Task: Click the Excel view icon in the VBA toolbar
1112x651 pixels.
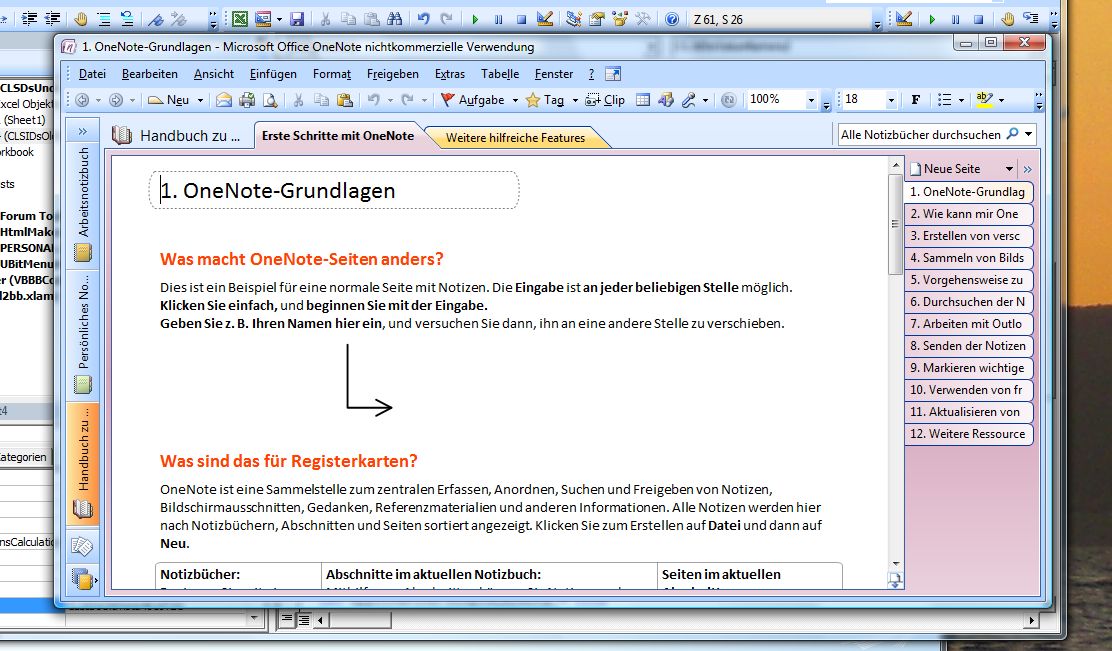Action: tap(240, 19)
